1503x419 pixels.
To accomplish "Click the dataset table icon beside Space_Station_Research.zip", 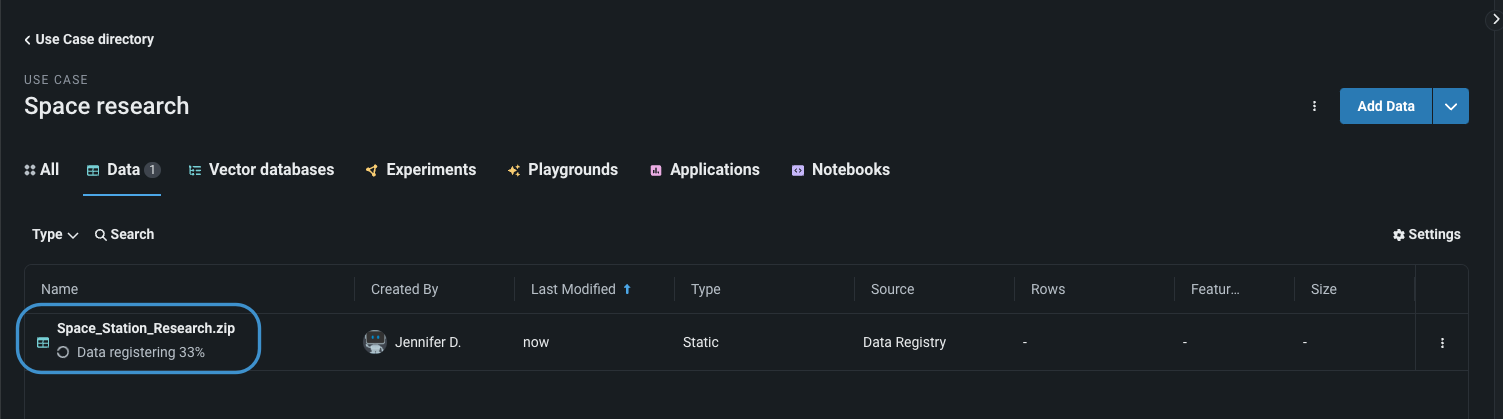I will pyautogui.click(x=43, y=342).
